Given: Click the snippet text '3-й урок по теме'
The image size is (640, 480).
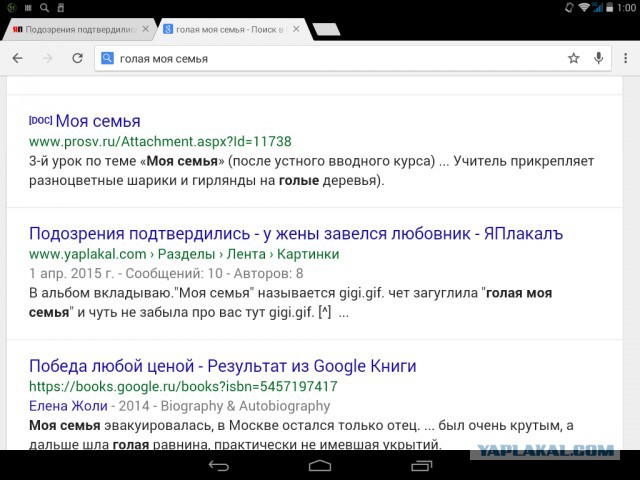Looking at the screenshot, I should (82, 161).
